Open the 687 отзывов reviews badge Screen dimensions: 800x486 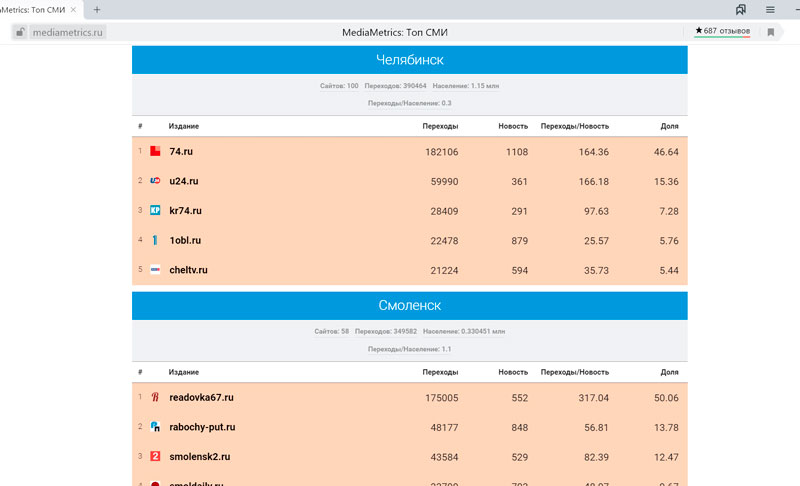722,31
